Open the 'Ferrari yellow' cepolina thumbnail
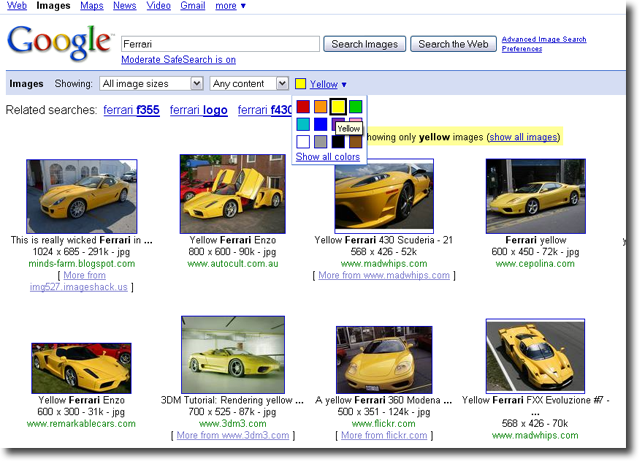This screenshot has width=640, height=462. (536, 196)
